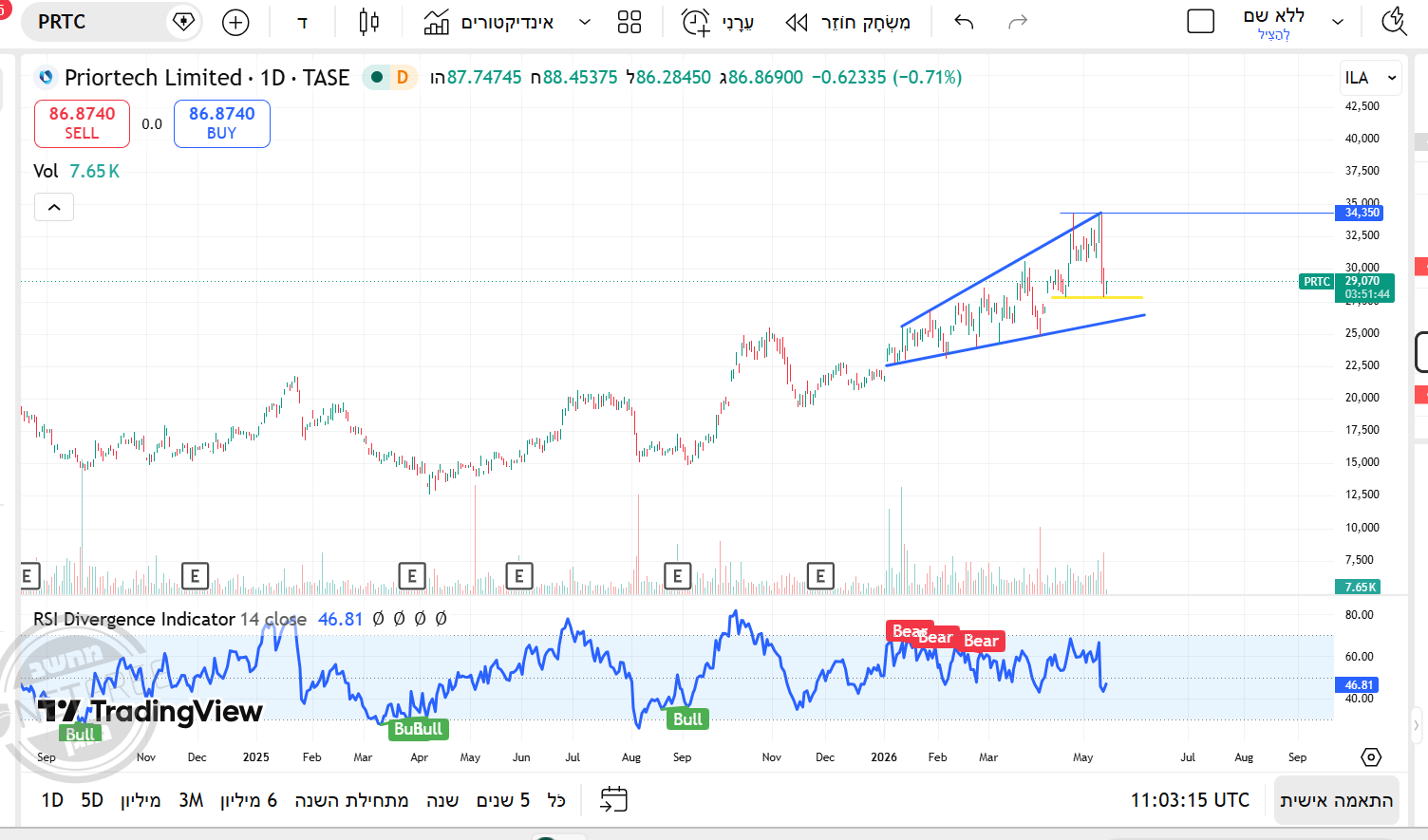
Task: Open chart settings gear on time axis
Action: [1371, 756]
